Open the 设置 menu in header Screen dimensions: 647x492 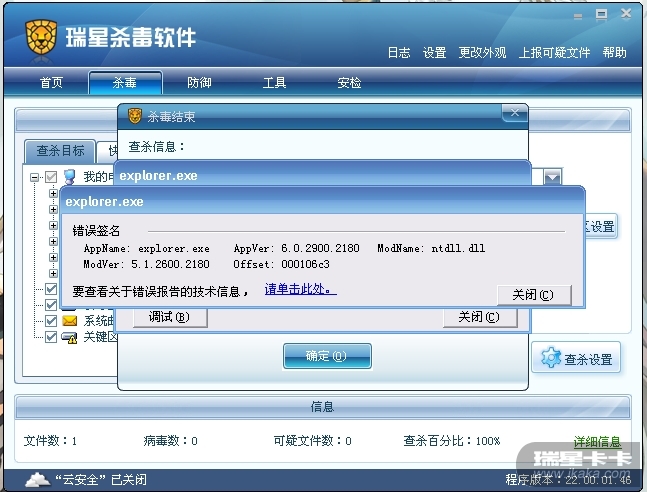pos(434,52)
